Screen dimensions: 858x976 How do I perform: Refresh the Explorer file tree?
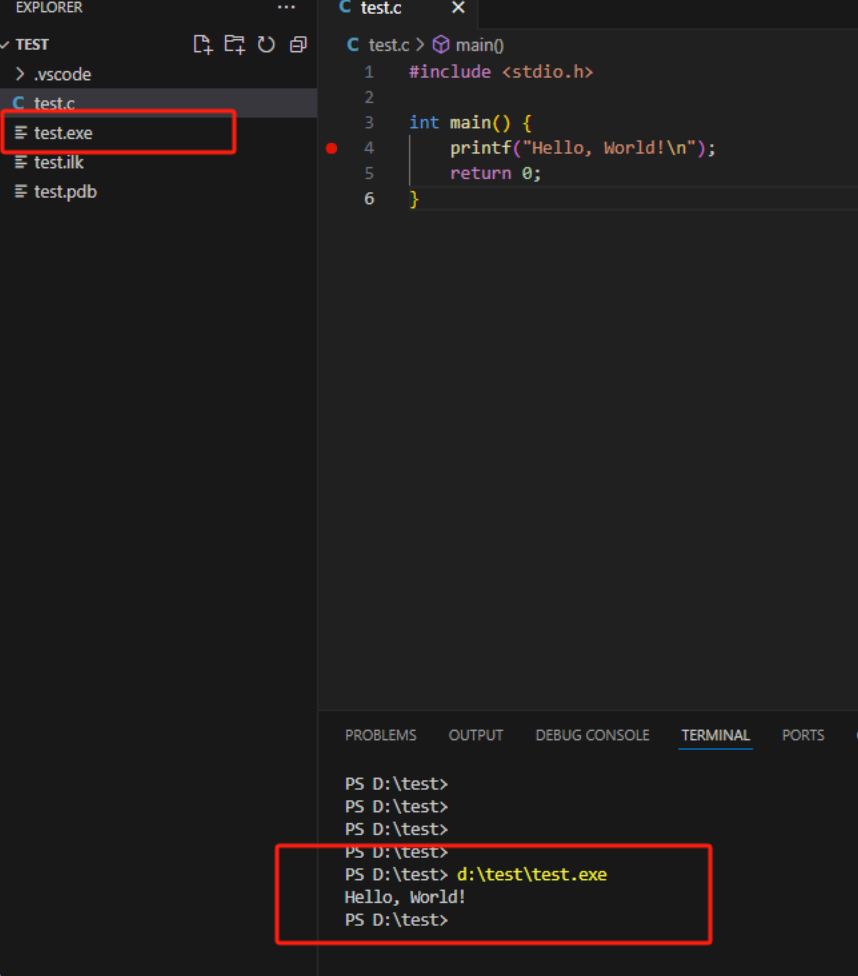click(x=266, y=44)
